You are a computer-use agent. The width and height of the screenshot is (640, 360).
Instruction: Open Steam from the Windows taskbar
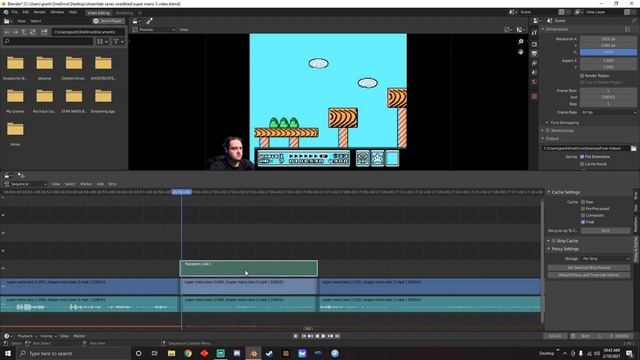coord(269,353)
